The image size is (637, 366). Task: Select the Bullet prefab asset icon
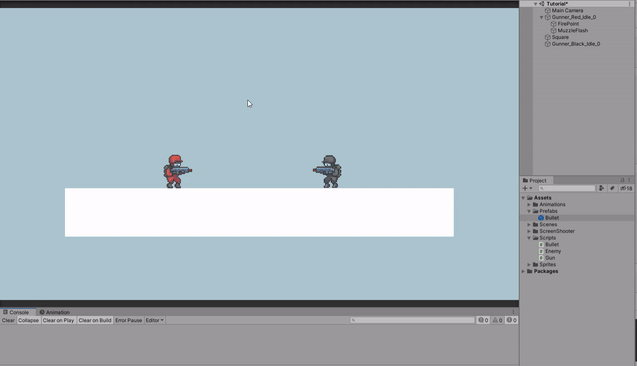541,218
